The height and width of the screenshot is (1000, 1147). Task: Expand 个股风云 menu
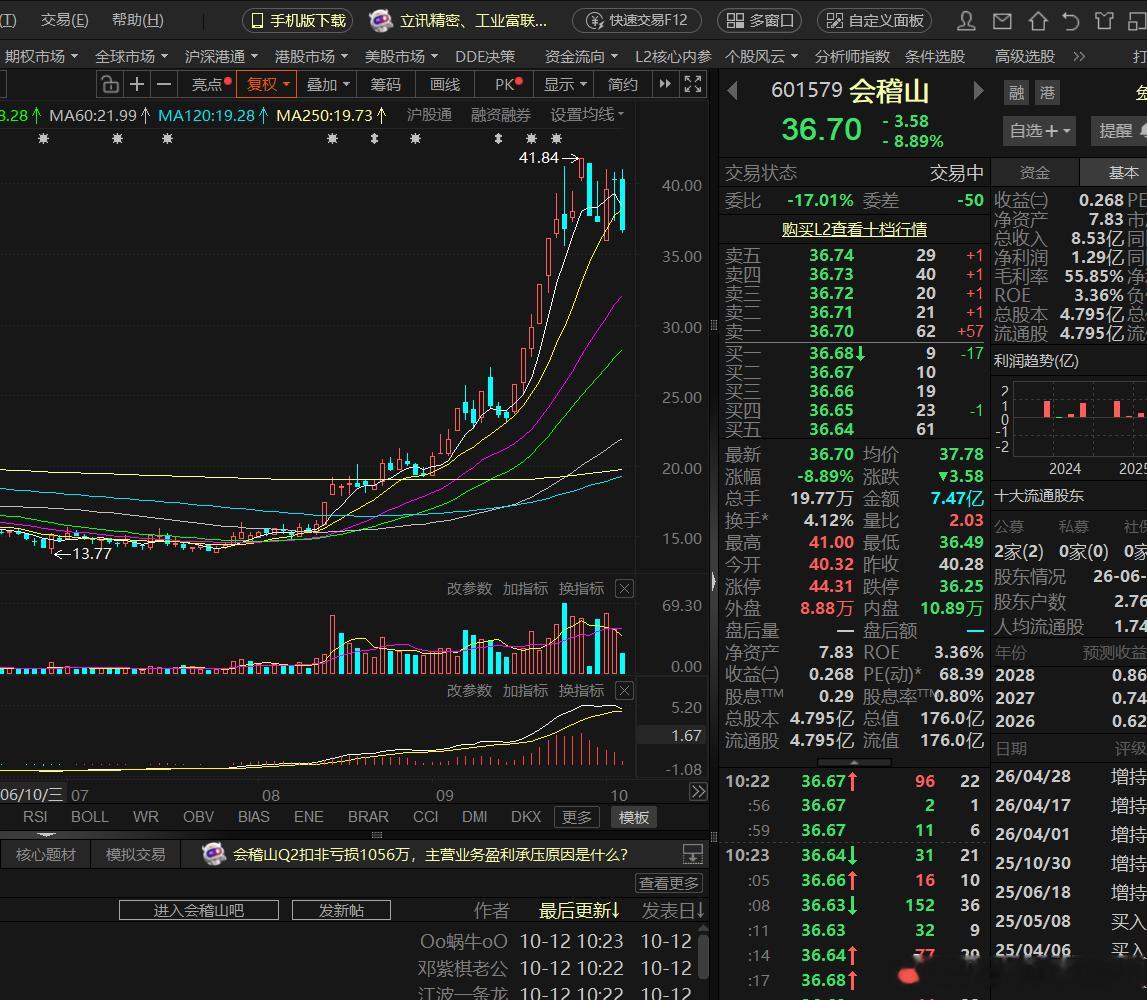761,56
